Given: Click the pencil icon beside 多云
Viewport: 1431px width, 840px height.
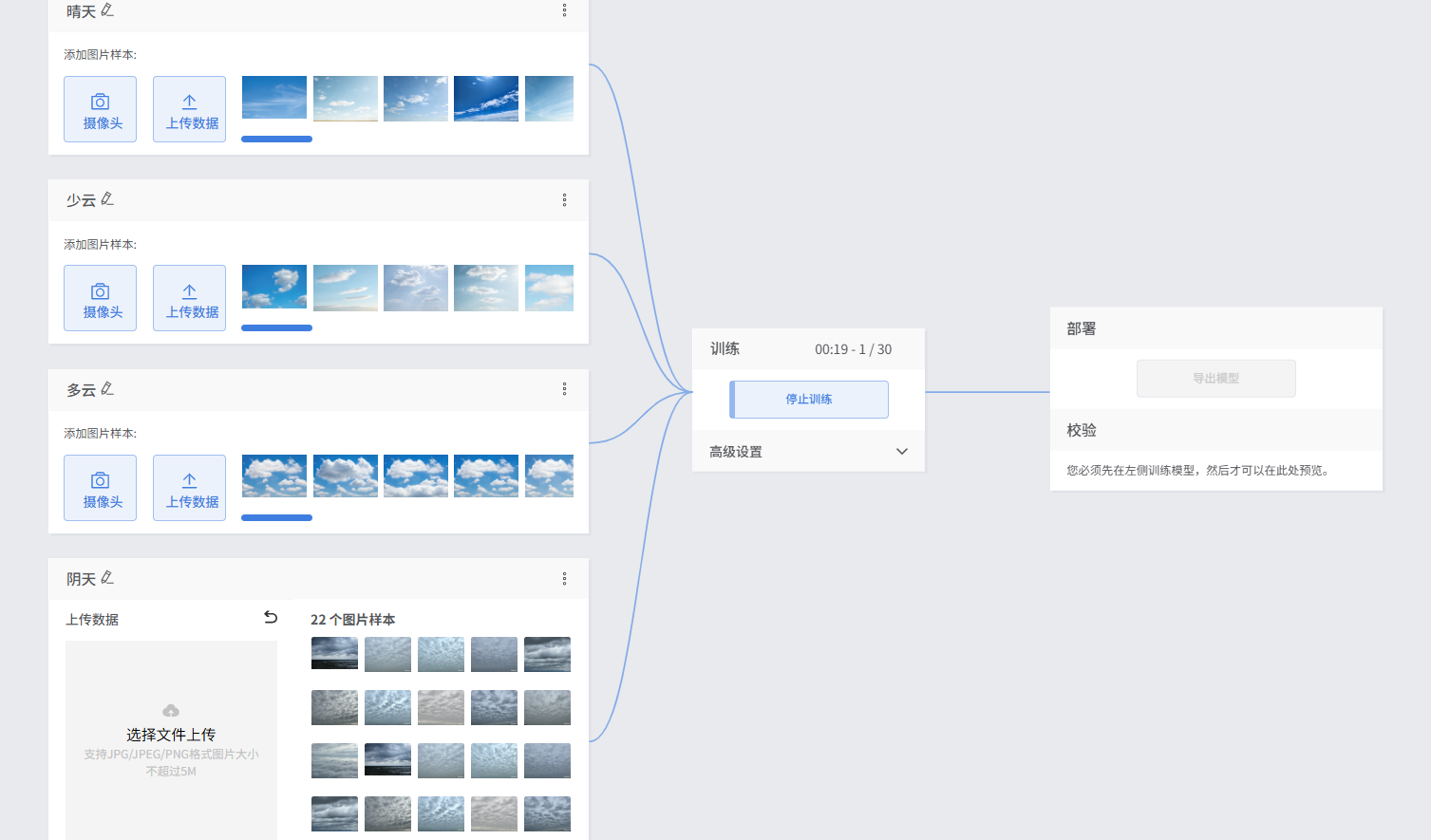Looking at the screenshot, I should click(107, 389).
